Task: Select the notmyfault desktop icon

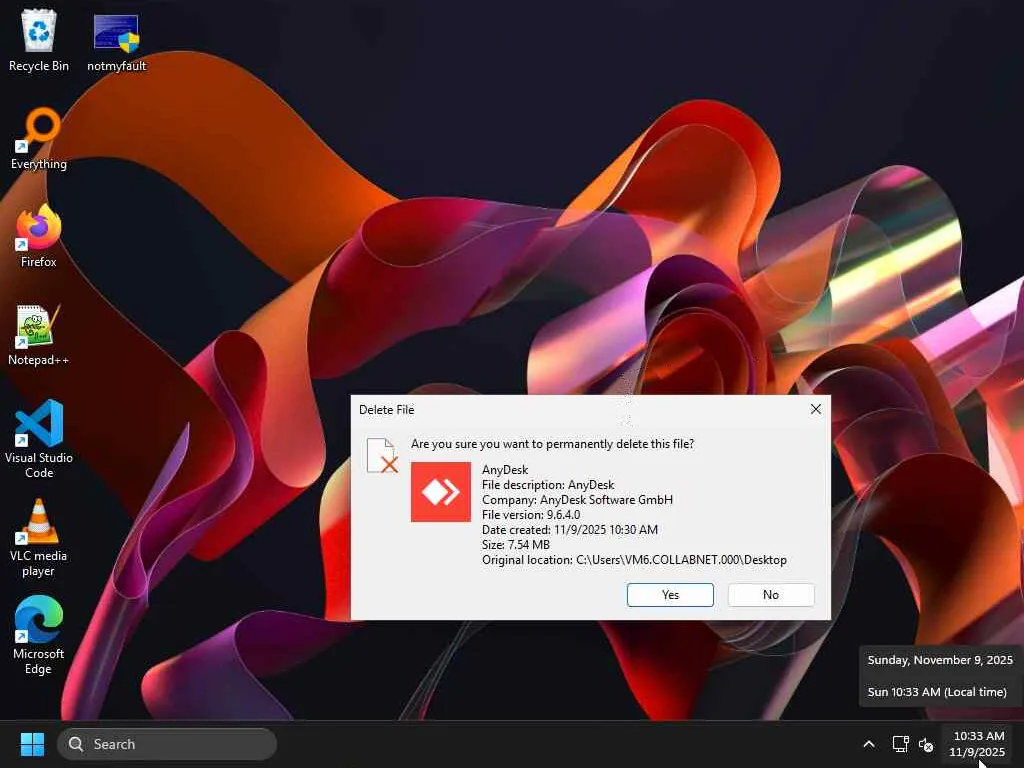Action: point(116,42)
